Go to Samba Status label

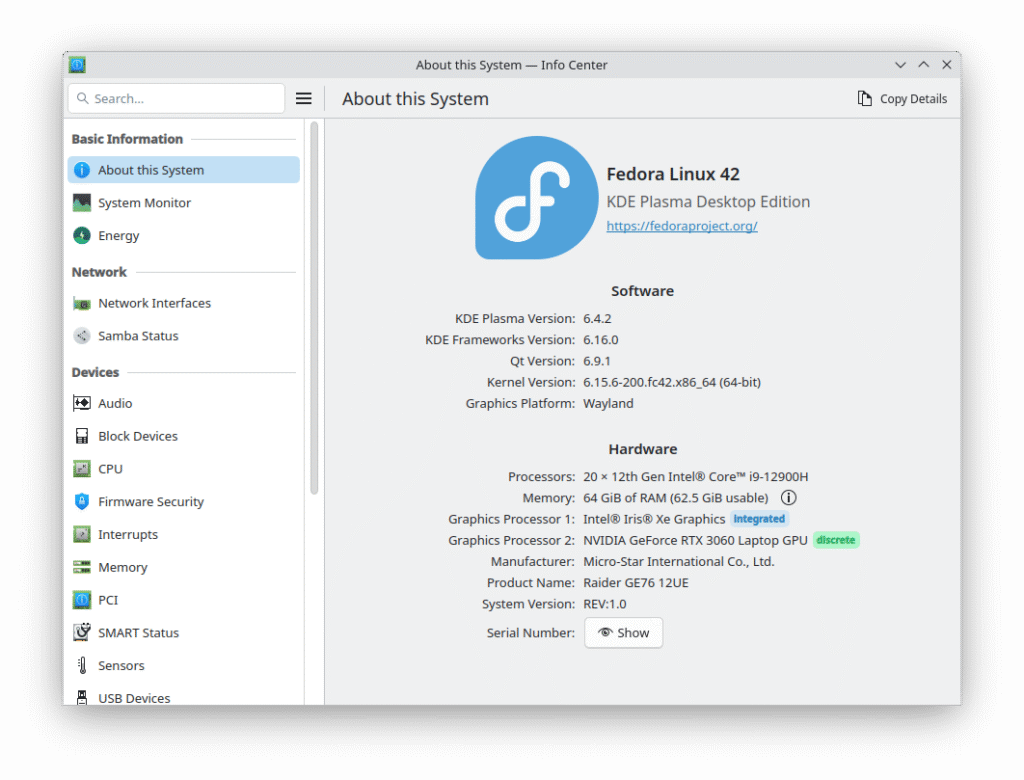point(138,336)
